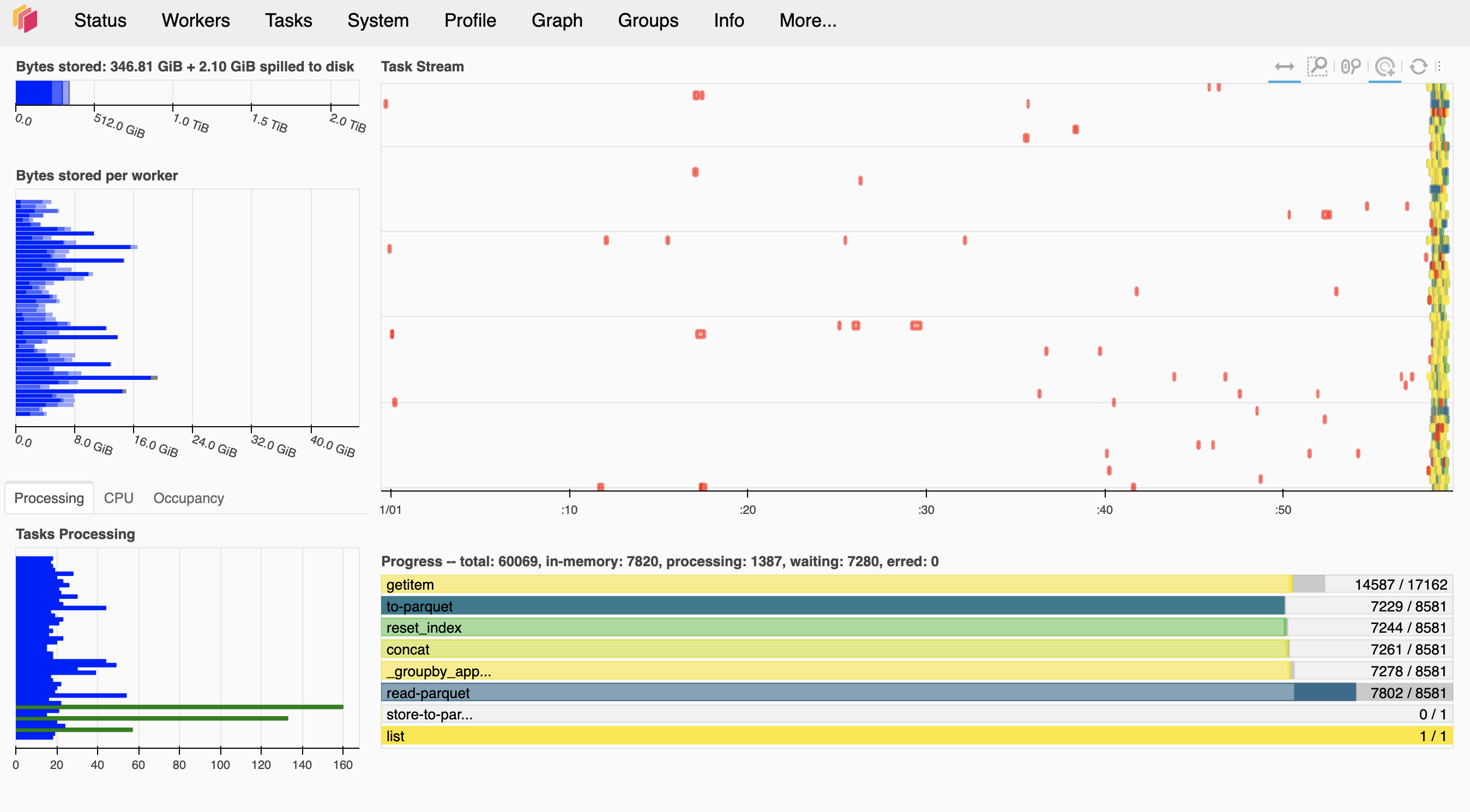Activate the box zoom tool
Image resolution: width=1470 pixels, height=812 pixels.
1317,67
